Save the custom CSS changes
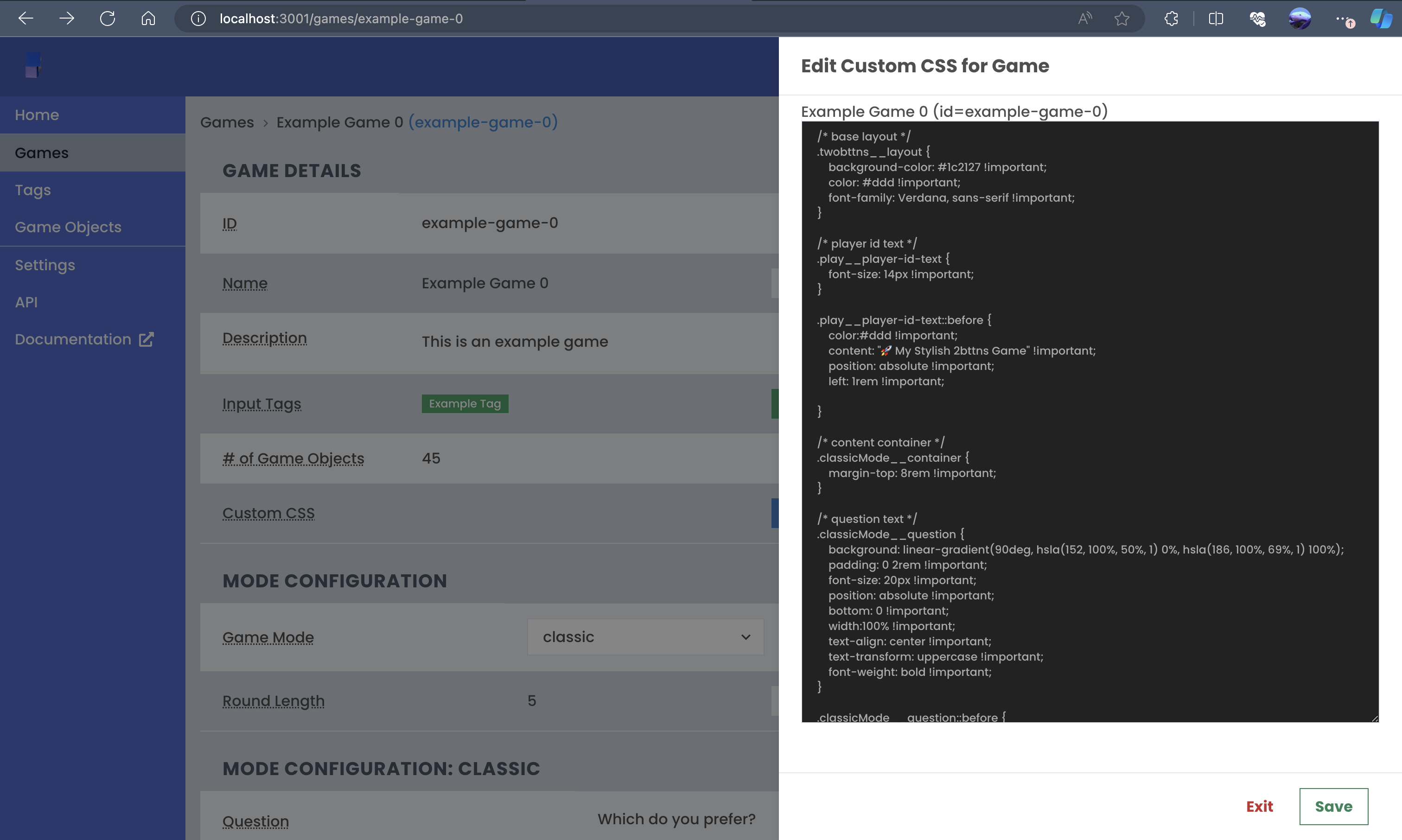The image size is (1402, 840). [x=1333, y=807]
